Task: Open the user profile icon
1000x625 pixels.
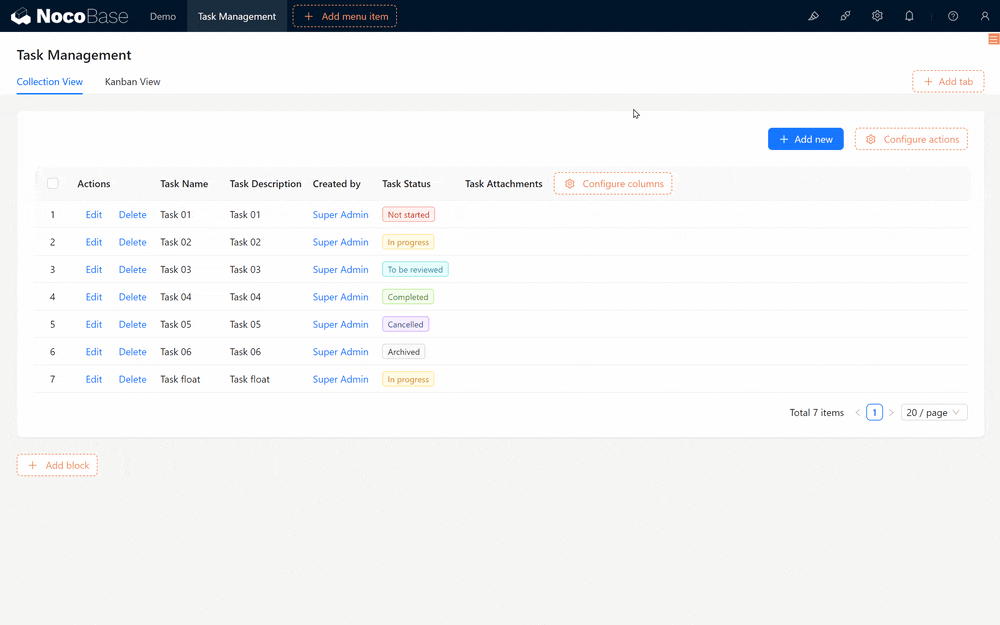Action: (985, 16)
